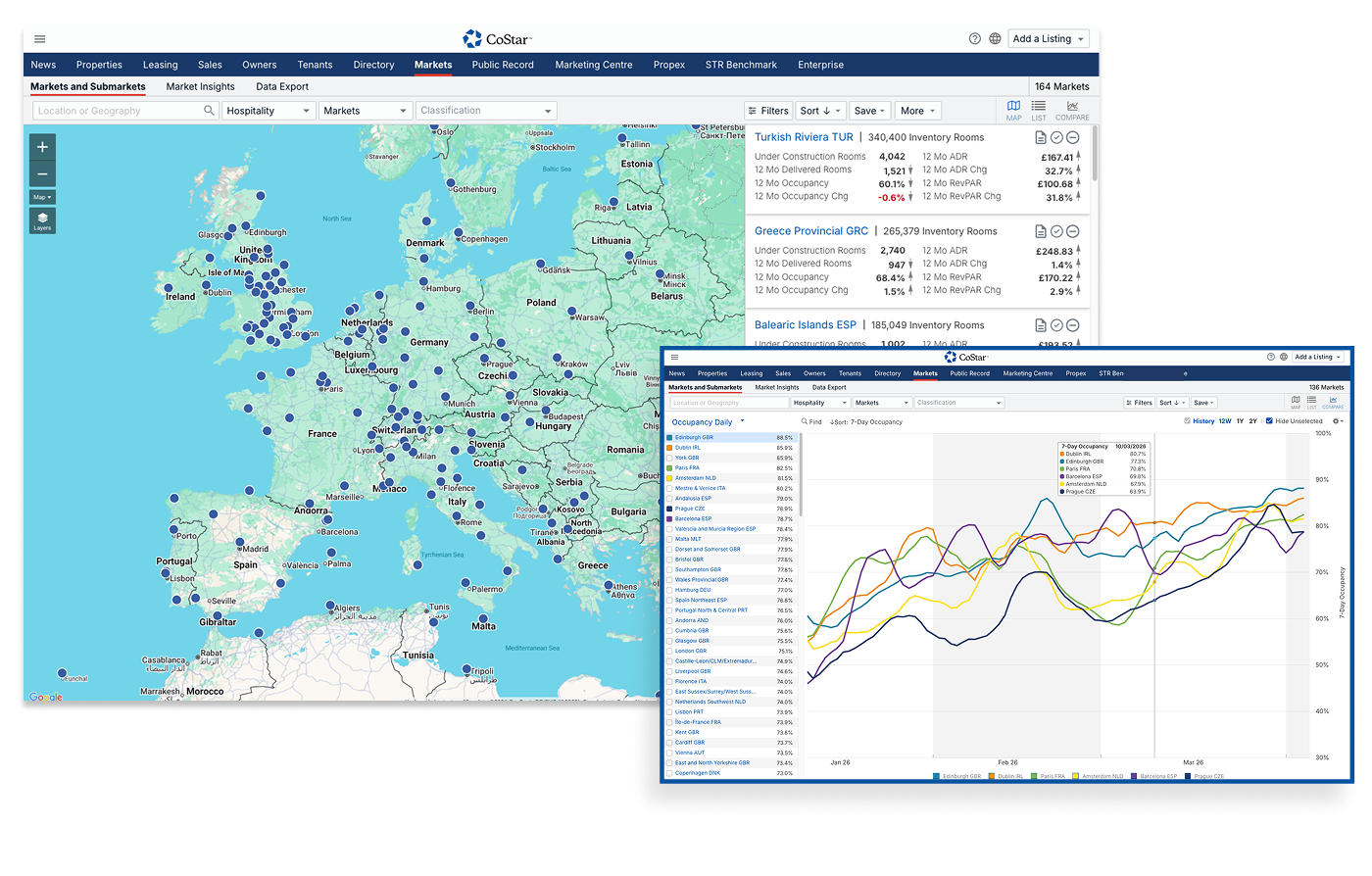Open the Layers panel on the map
This screenshot has height=876, width=1372.
[42, 220]
